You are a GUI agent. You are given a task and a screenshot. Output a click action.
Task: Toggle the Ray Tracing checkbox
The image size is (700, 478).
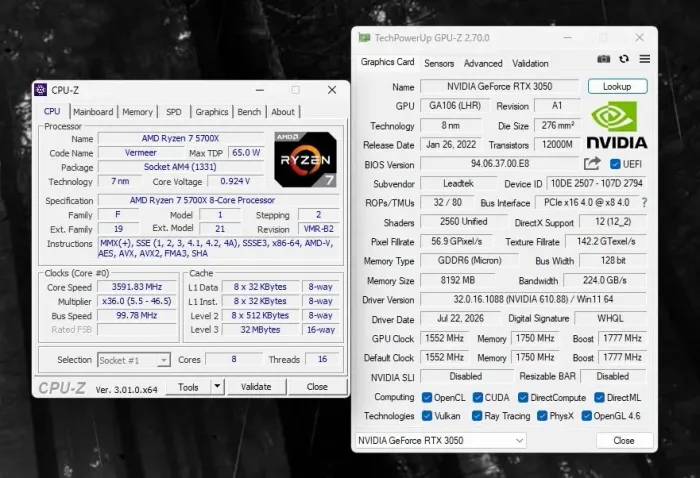pos(477,416)
